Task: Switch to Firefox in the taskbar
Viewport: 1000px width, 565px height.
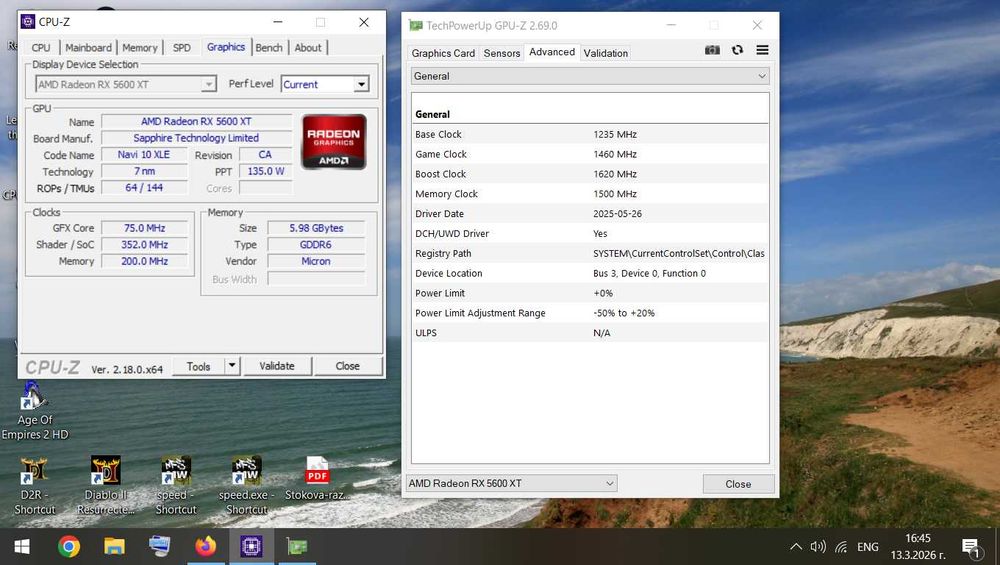Action: click(205, 547)
